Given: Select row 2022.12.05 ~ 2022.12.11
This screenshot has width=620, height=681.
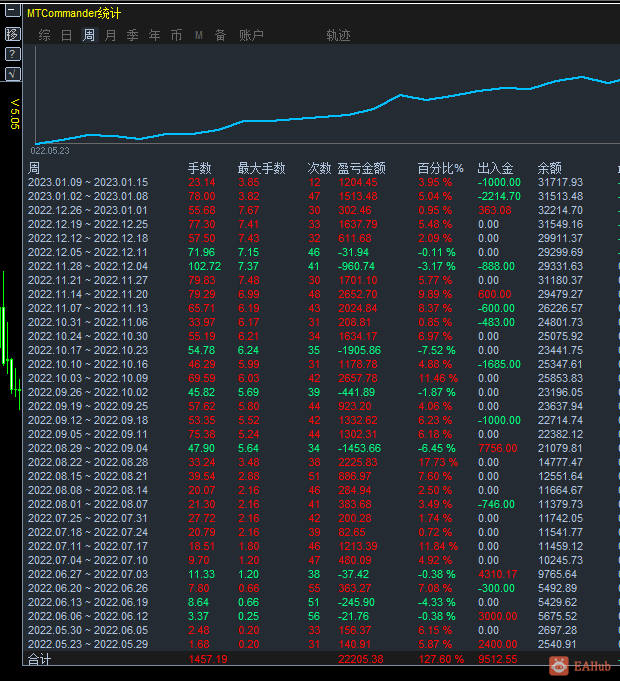Looking at the screenshot, I should point(320,252).
